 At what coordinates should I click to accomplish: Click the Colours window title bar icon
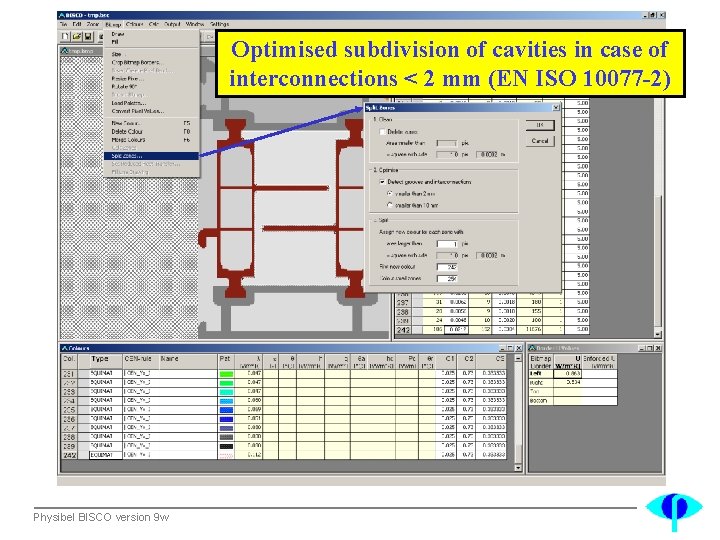(x=65, y=348)
